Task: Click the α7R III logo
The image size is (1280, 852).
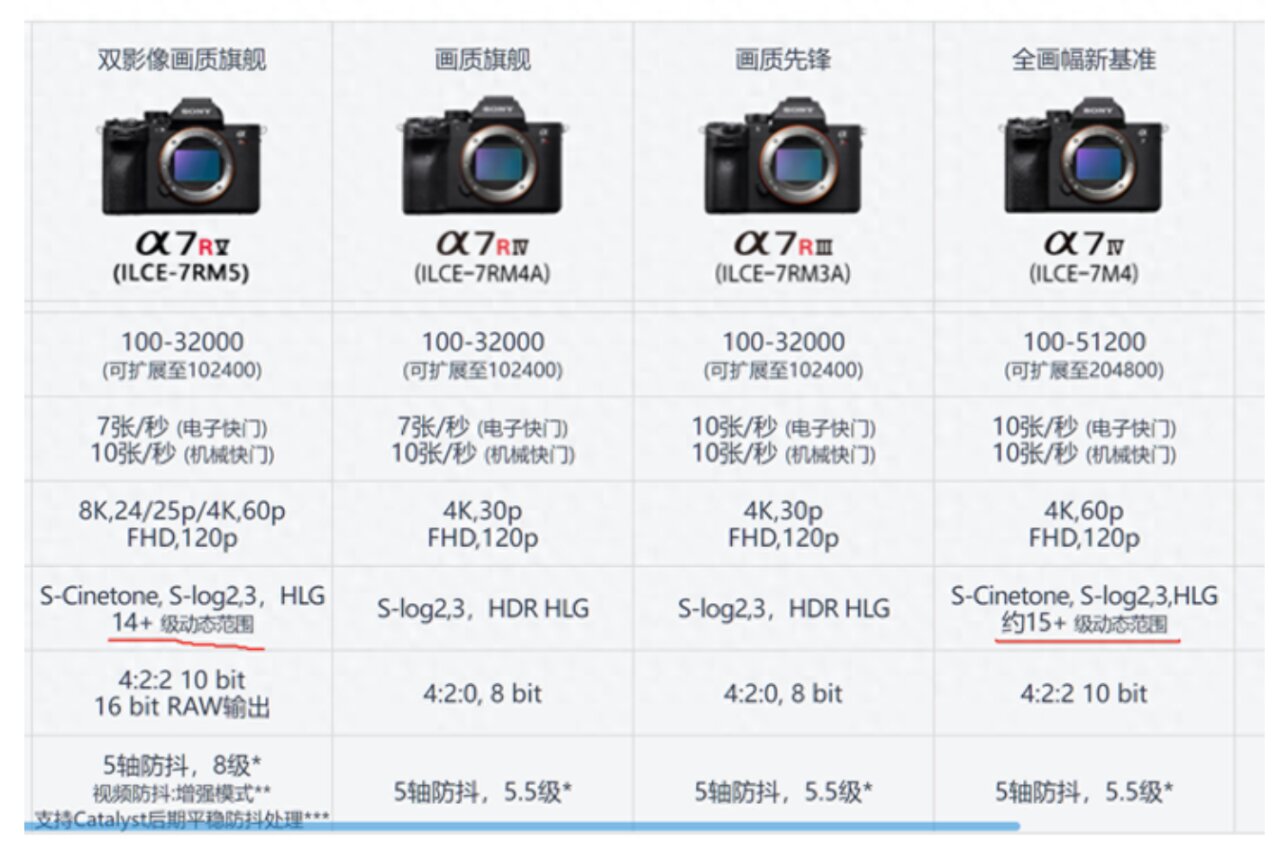Action: coord(783,243)
